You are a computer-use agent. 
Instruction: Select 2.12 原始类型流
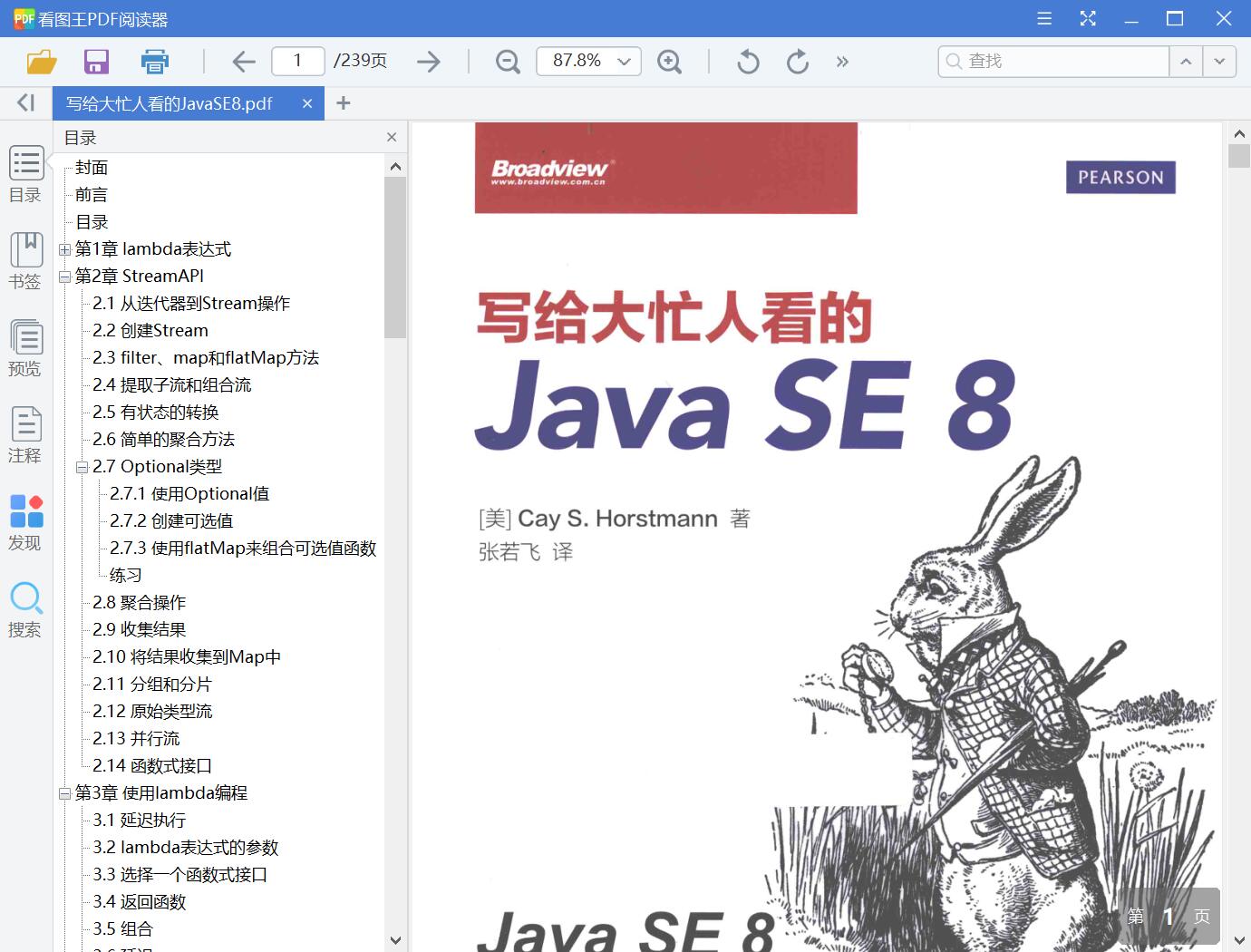pos(152,712)
